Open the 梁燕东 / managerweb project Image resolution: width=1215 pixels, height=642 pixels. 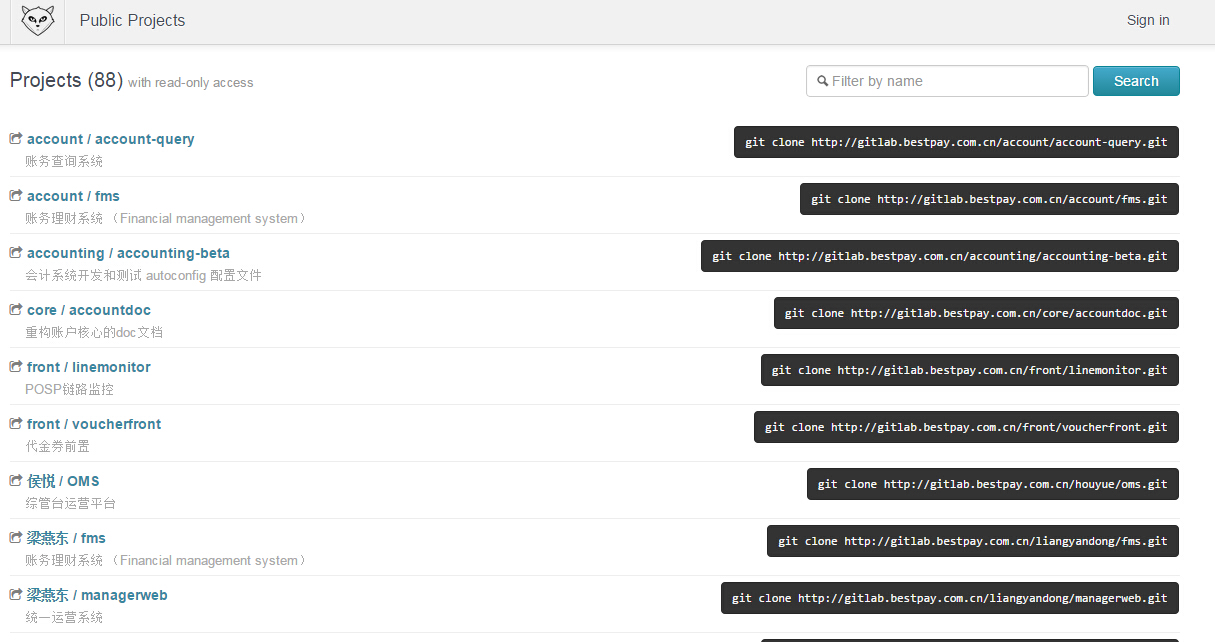[x=97, y=595]
